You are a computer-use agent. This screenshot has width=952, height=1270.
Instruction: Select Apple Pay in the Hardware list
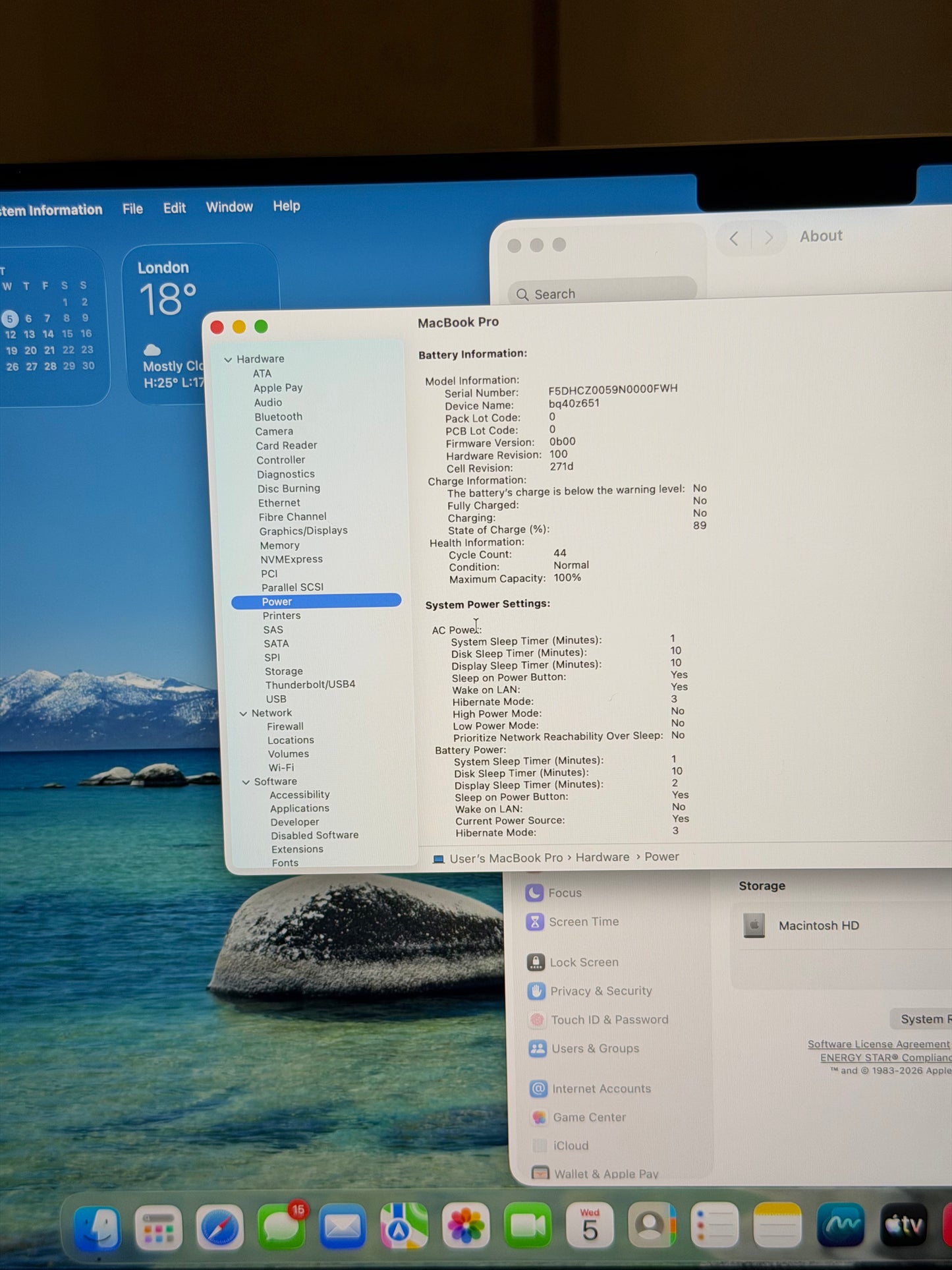point(278,388)
